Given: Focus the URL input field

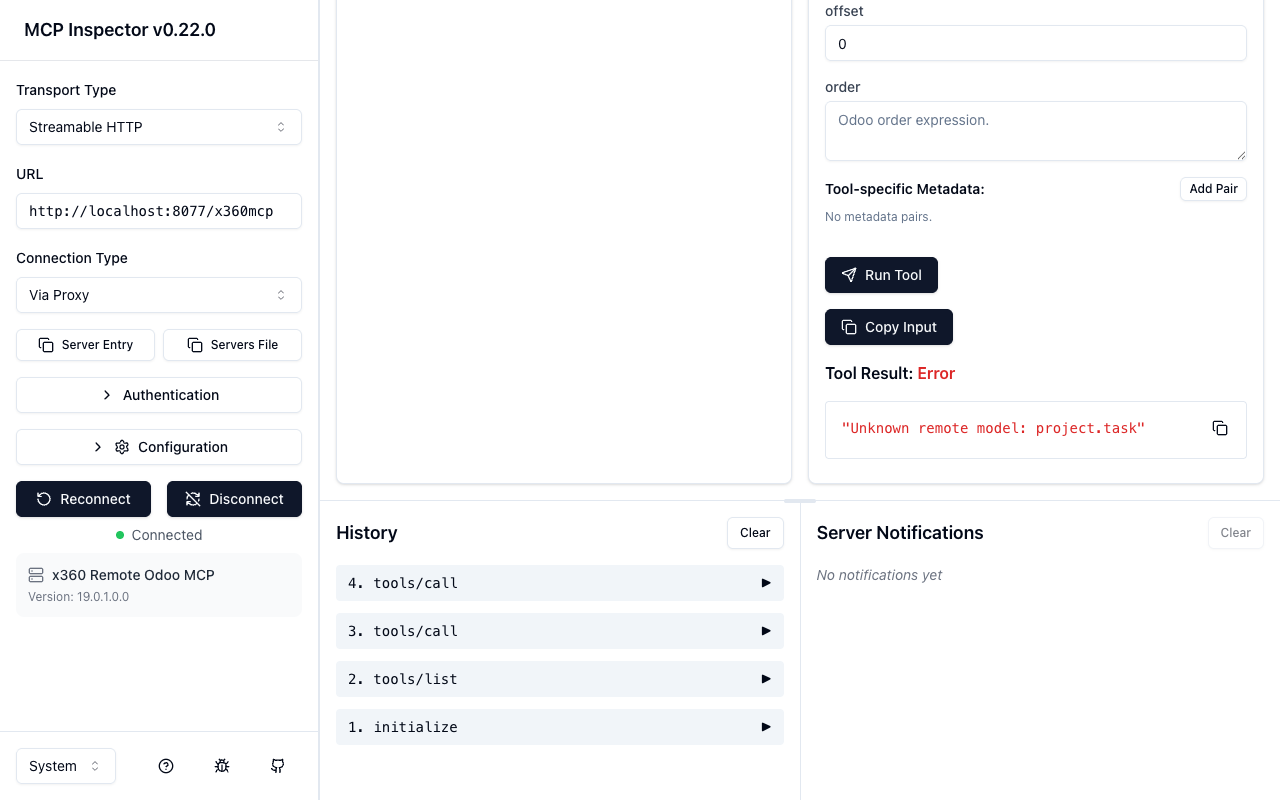Looking at the screenshot, I should click(x=159, y=211).
